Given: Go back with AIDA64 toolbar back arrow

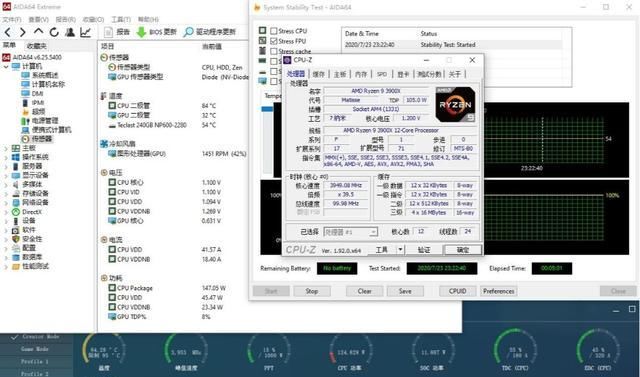Looking at the screenshot, I should 8,32.
